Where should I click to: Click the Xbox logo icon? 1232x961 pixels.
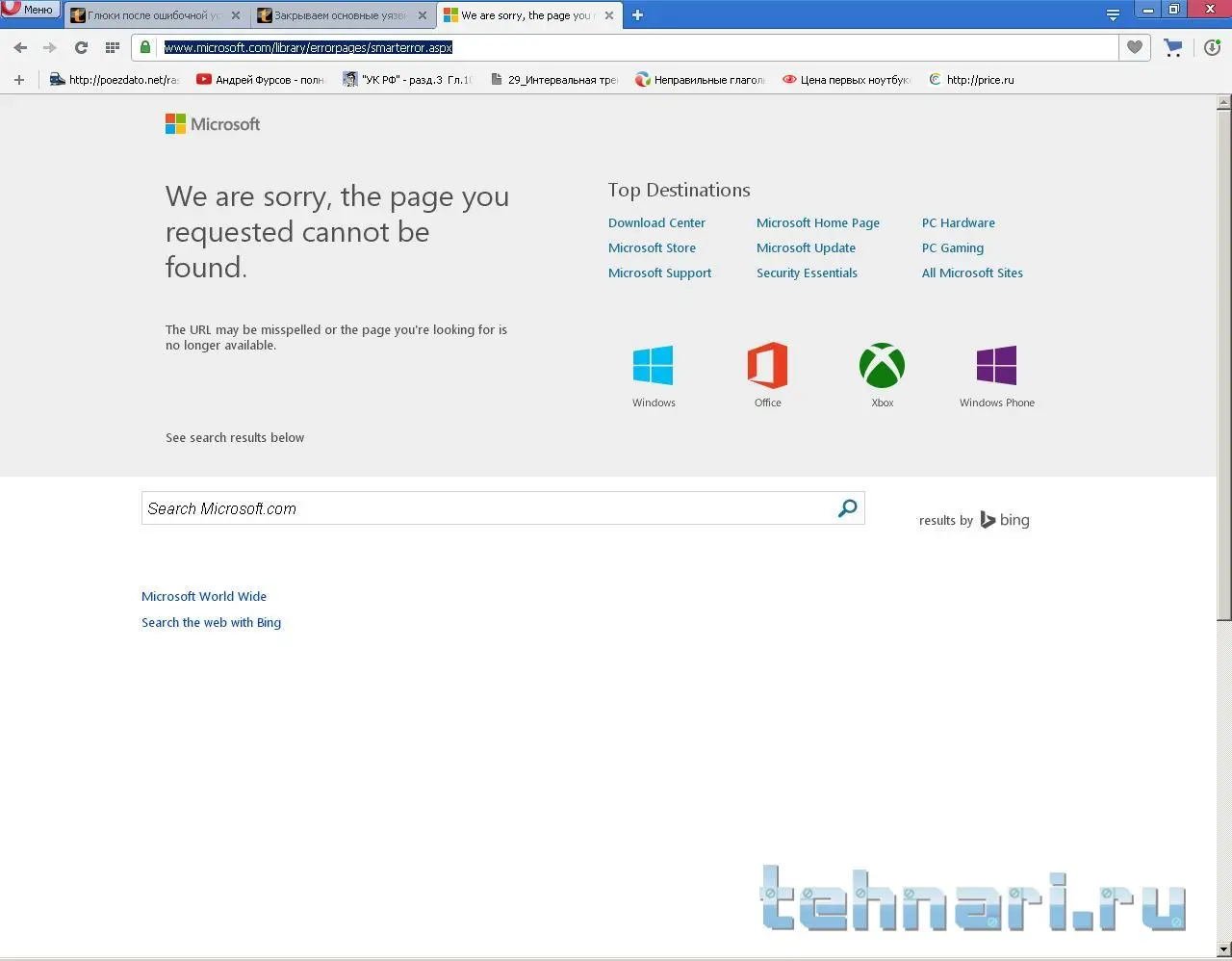point(883,366)
